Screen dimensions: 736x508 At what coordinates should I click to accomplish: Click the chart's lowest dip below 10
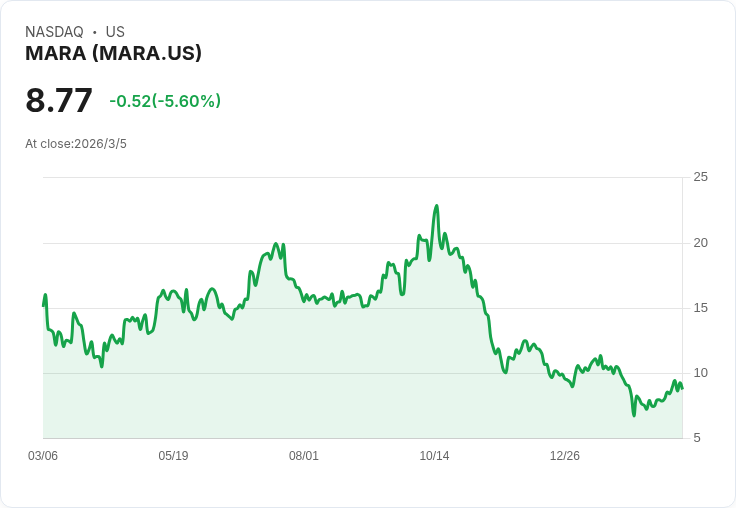(634, 415)
